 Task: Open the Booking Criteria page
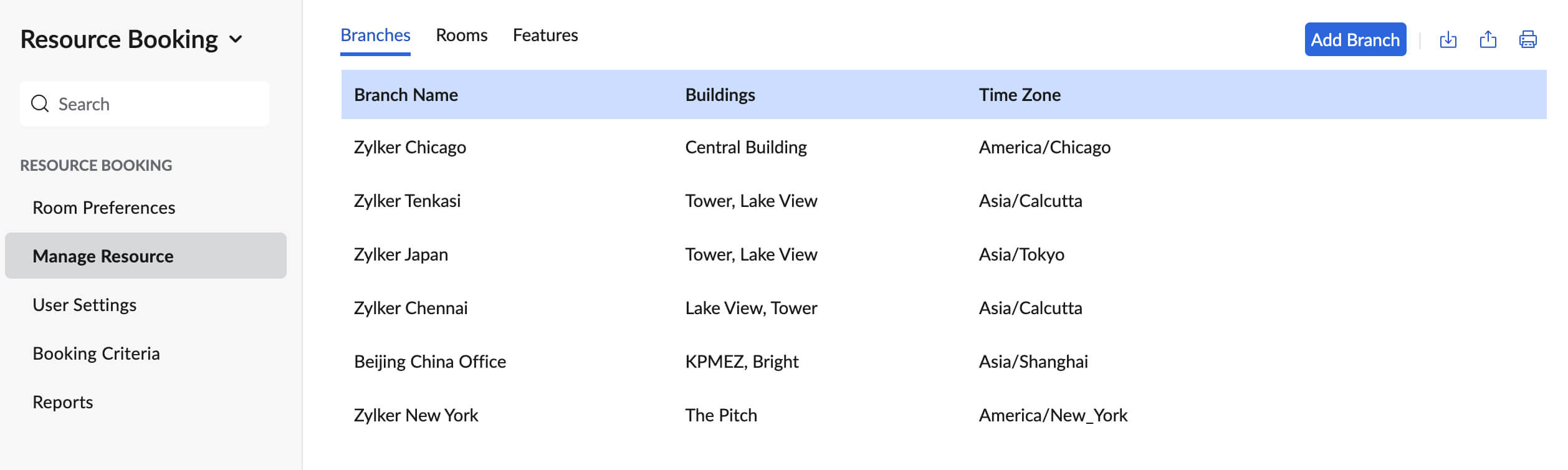click(x=96, y=353)
